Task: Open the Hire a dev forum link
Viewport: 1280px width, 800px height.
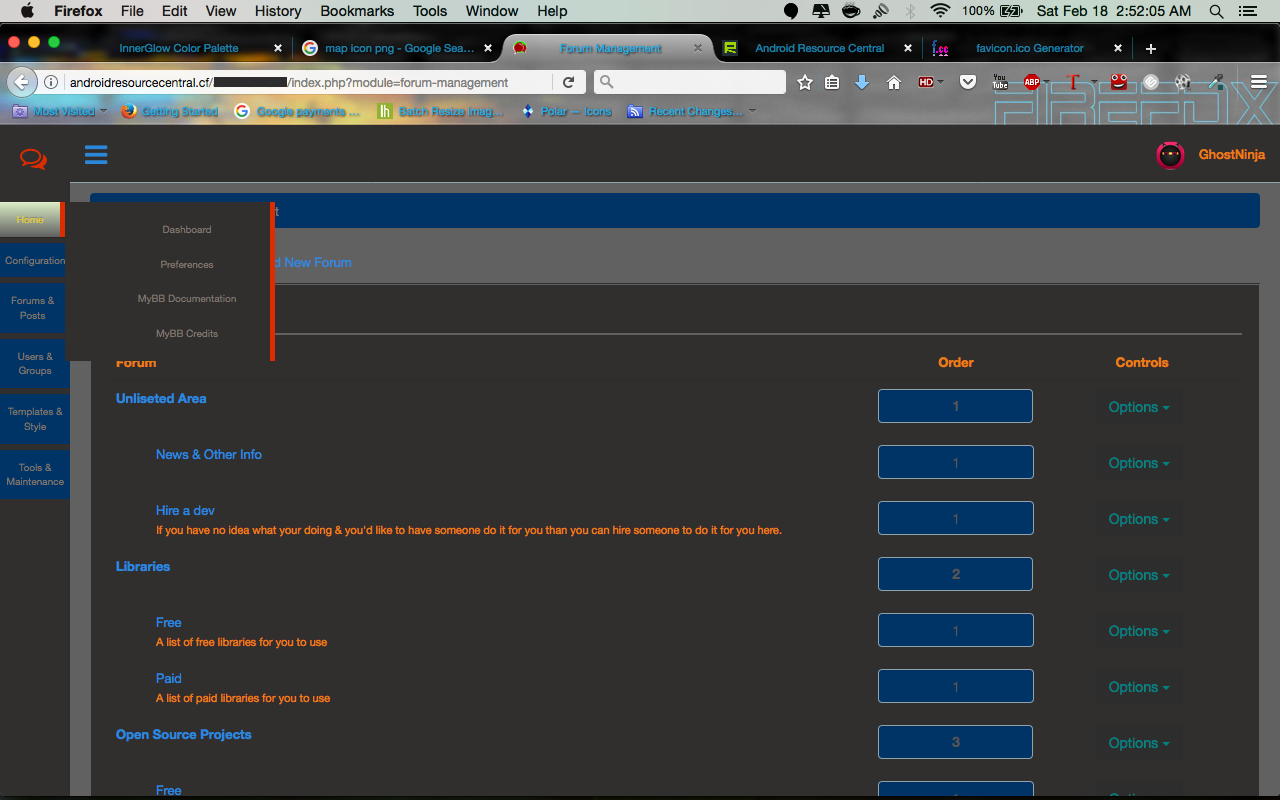Action: coord(185,510)
